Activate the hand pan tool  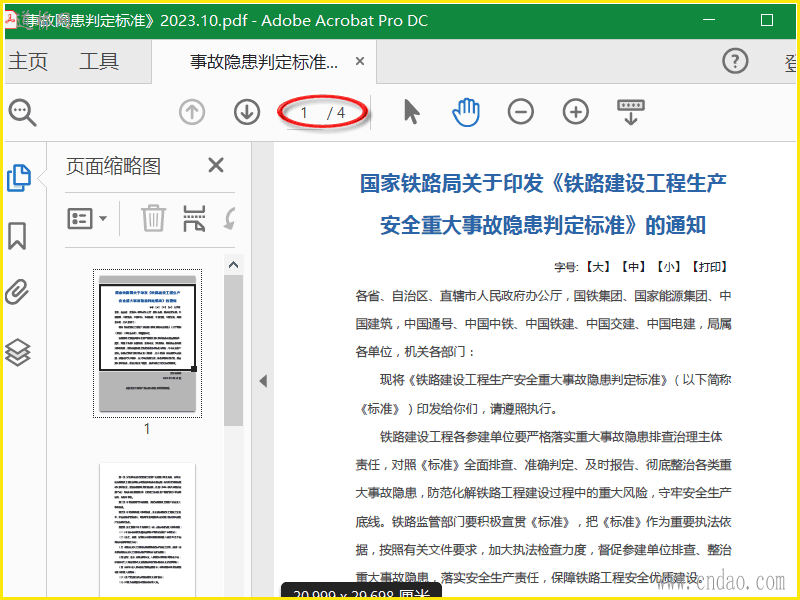click(466, 112)
